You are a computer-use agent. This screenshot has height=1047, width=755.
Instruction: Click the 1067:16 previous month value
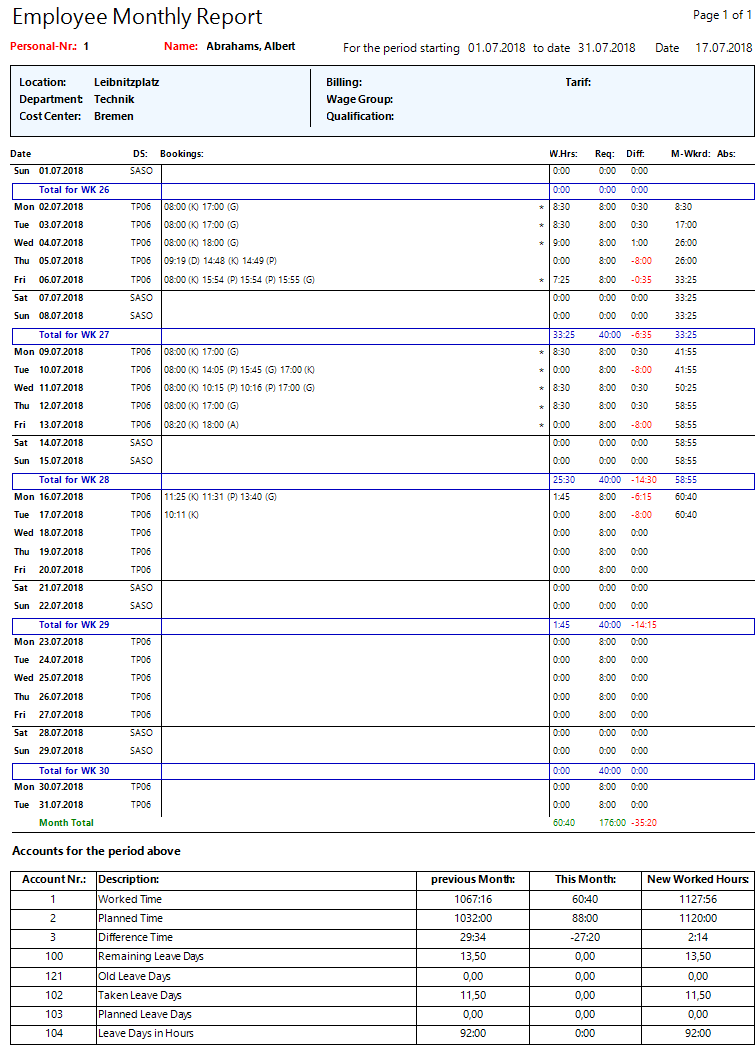473,899
